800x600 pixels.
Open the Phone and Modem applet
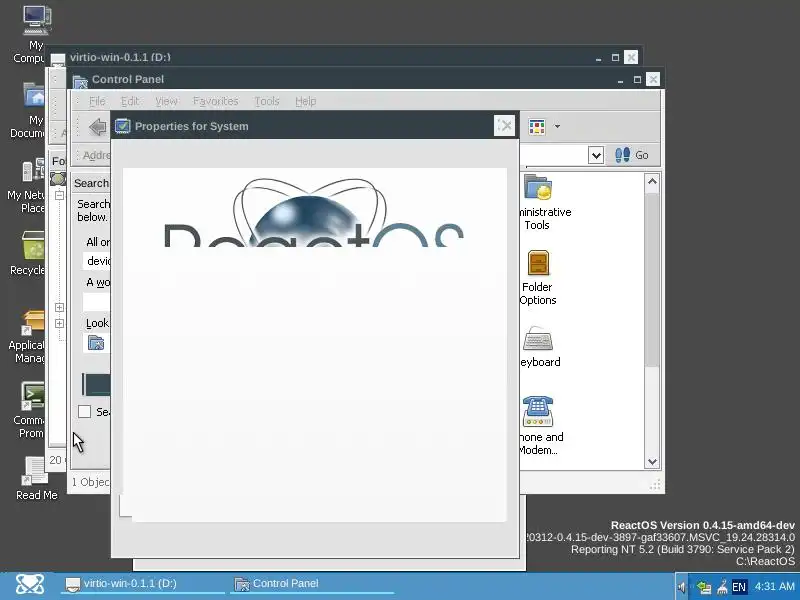540,426
